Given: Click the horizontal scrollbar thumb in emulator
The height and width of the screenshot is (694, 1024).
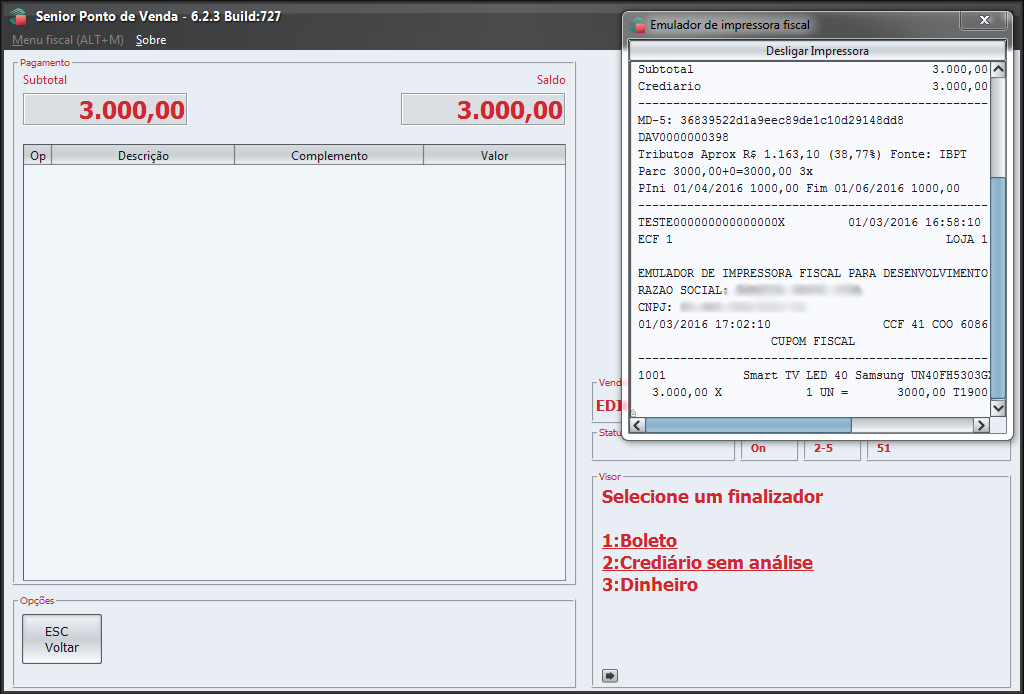Looking at the screenshot, I should [748, 426].
